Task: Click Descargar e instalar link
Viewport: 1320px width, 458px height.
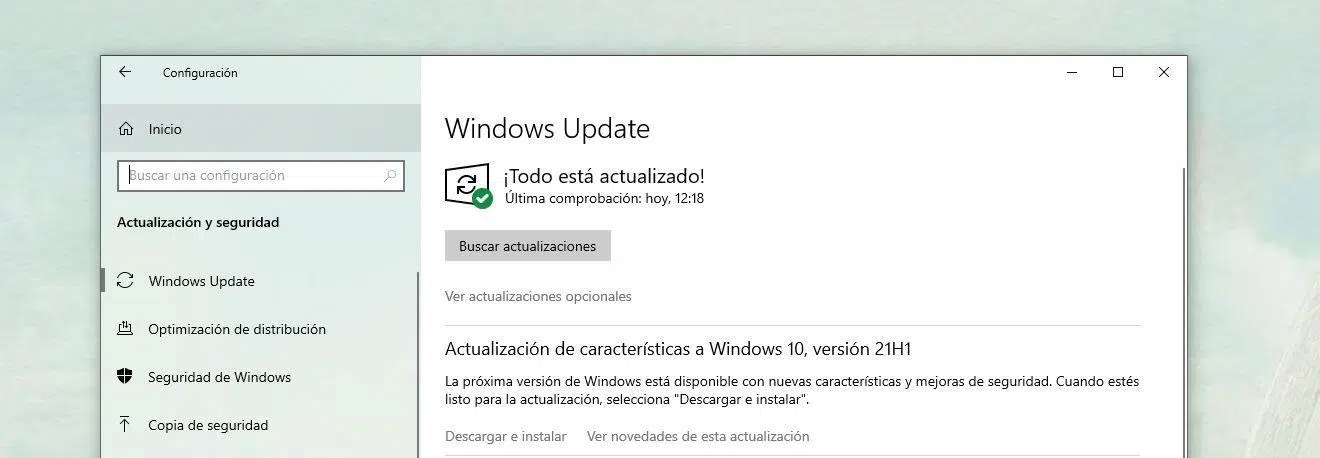Action: point(506,436)
